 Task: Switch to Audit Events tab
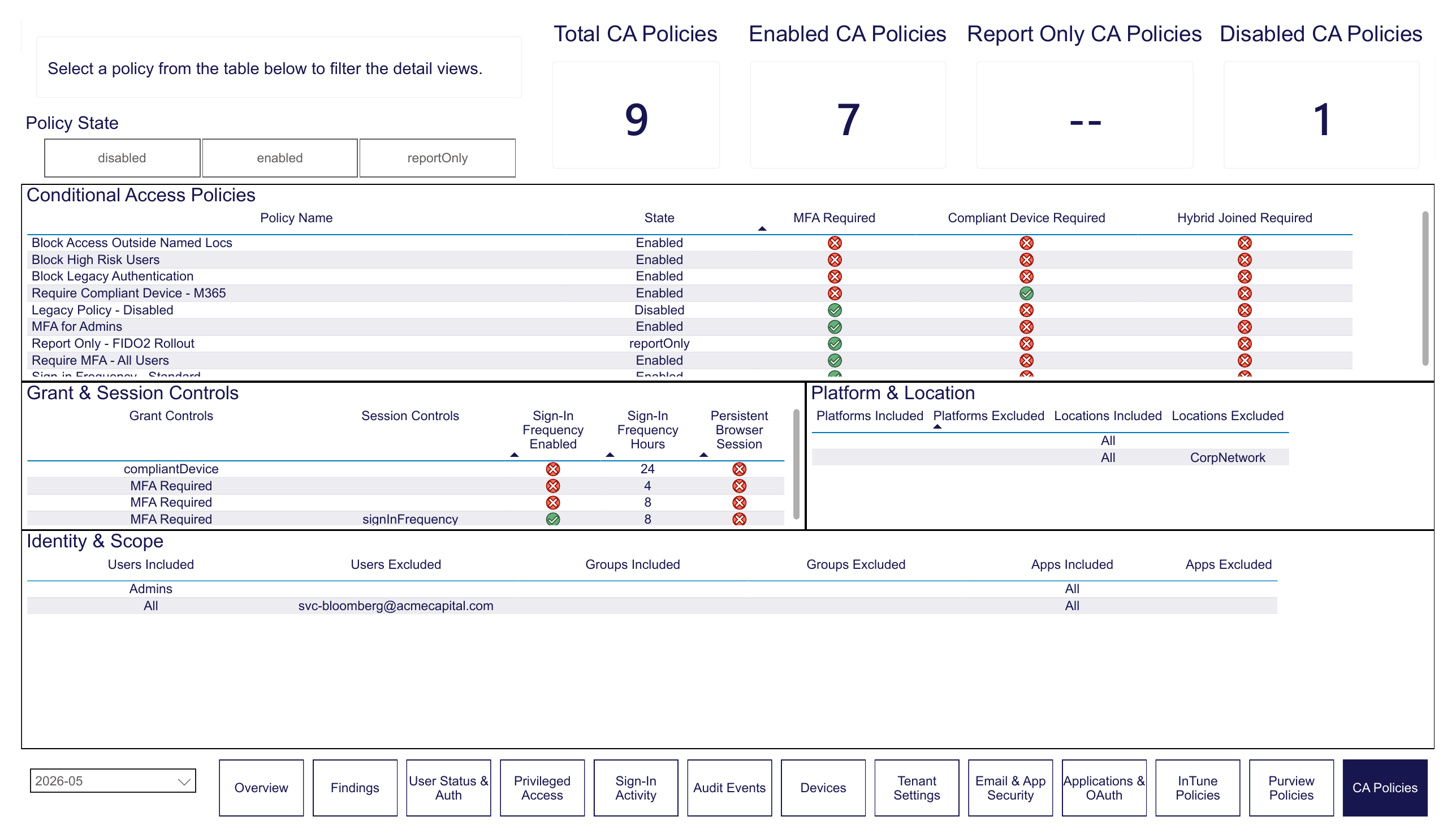[x=729, y=787]
